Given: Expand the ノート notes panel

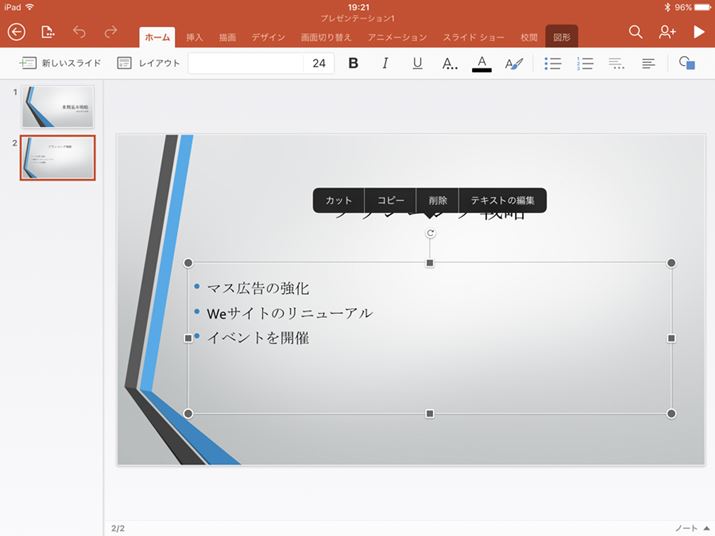Looking at the screenshot, I should pyautogui.click(x=690, y=527).
